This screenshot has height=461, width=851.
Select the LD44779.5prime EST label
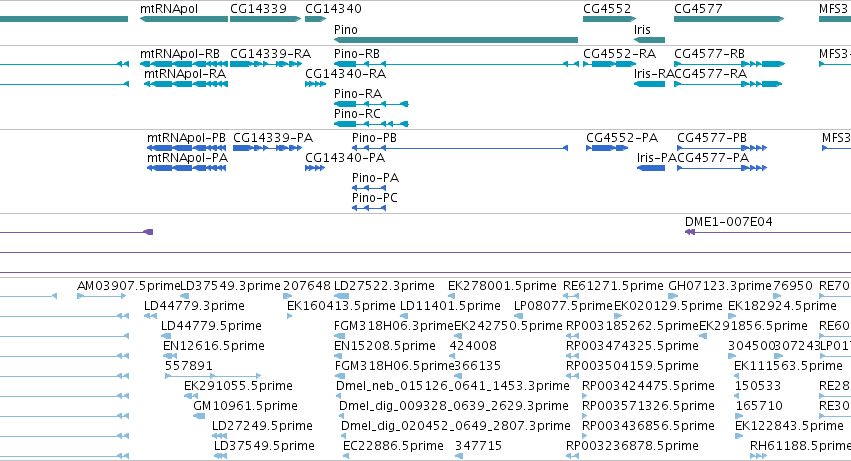click(211, 326)
